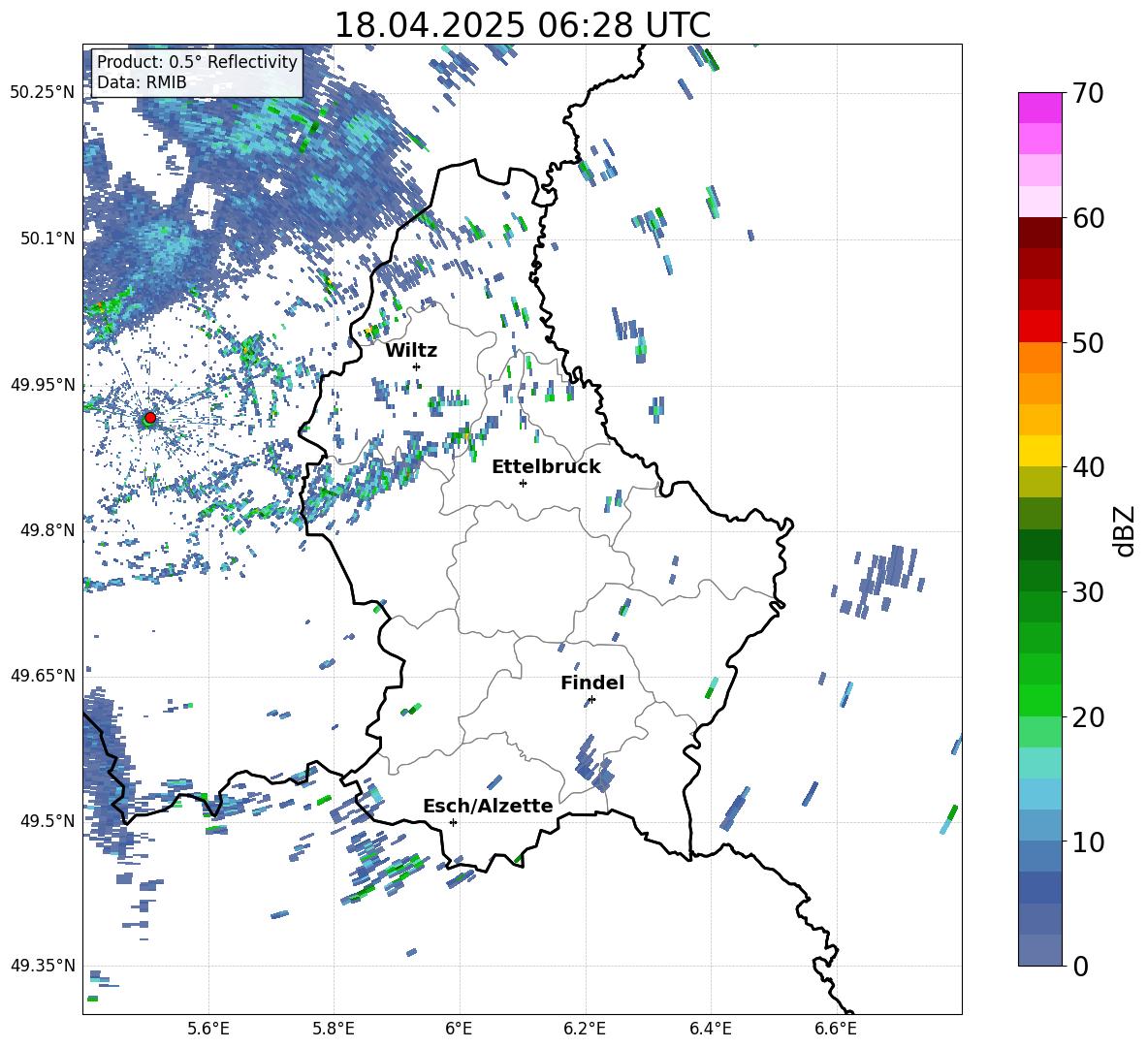Click the 49.95°N latitude label
This screenshot has height=1048, width=1148.
click(x=43, y=385)
